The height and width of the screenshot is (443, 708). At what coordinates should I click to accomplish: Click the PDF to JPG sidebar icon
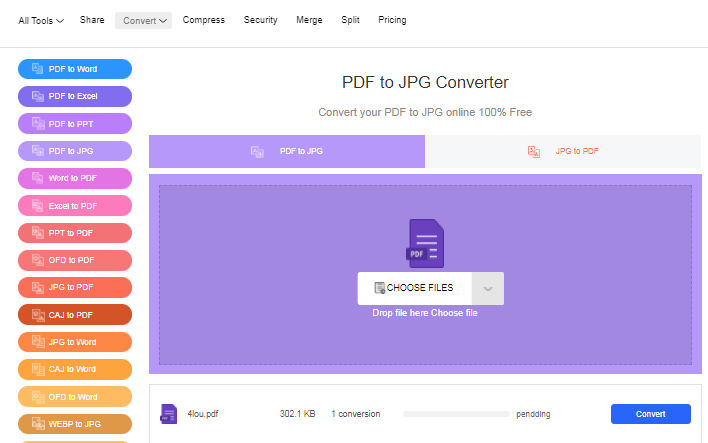[37, 151]
